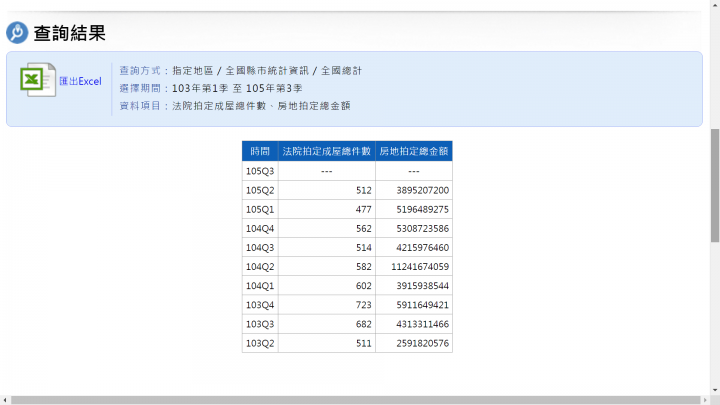Click the 查詢方式 summary line
The height and width of the screenshot is (405, 720).
tap(241, 71)
